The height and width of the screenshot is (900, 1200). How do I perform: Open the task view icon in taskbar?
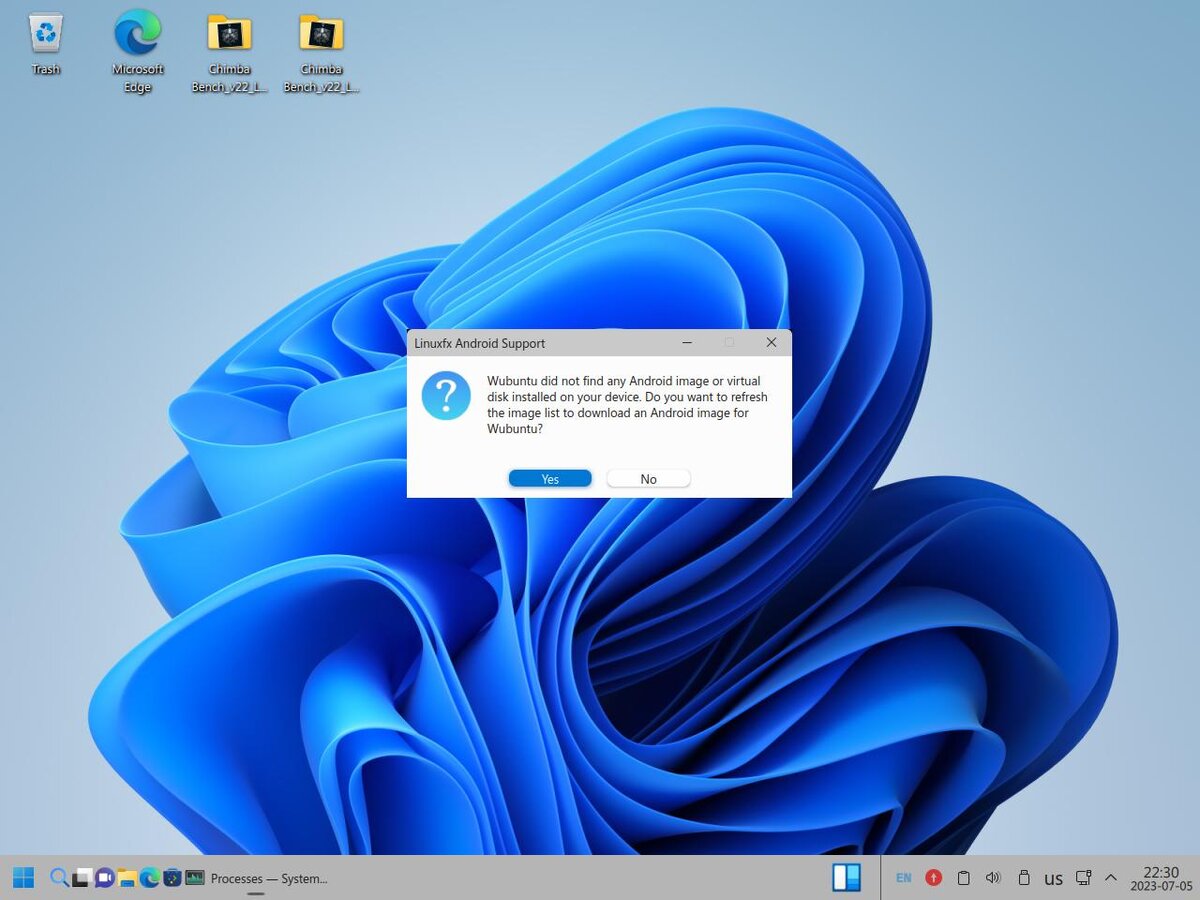(81, 878)
